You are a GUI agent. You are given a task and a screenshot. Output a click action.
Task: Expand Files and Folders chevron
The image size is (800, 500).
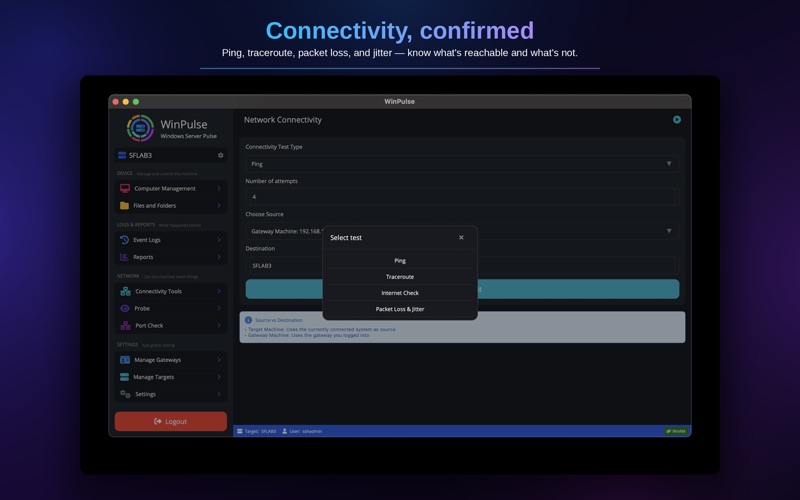point(219,206)
